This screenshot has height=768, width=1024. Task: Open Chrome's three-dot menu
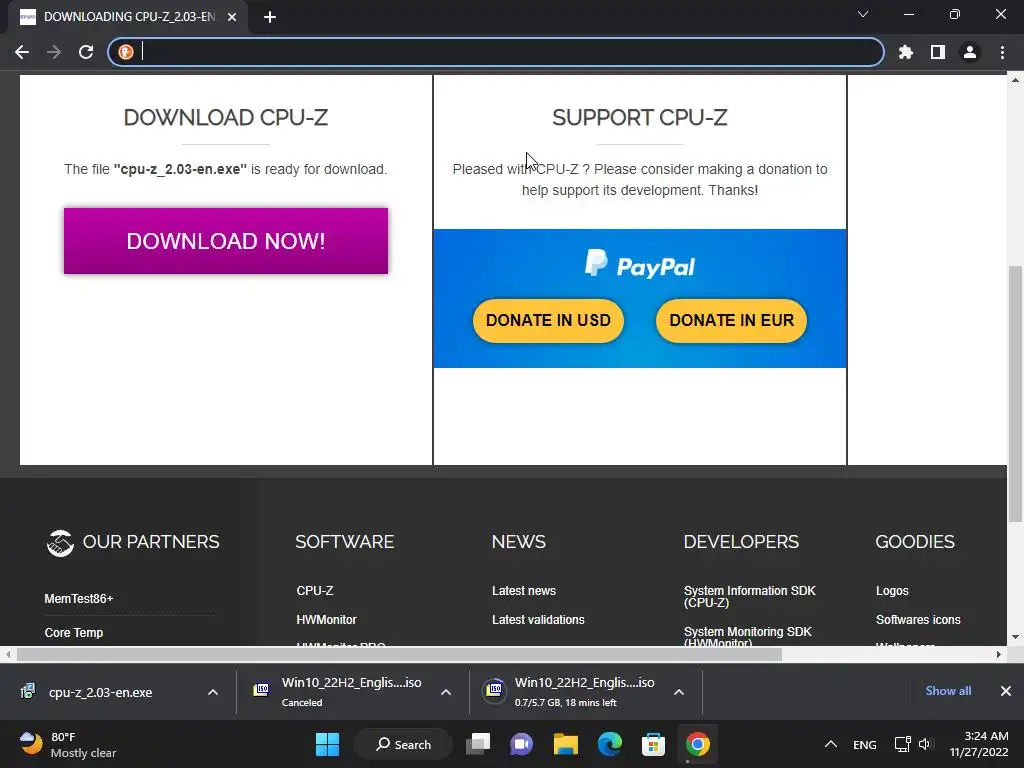click(x=1002, y=52)
